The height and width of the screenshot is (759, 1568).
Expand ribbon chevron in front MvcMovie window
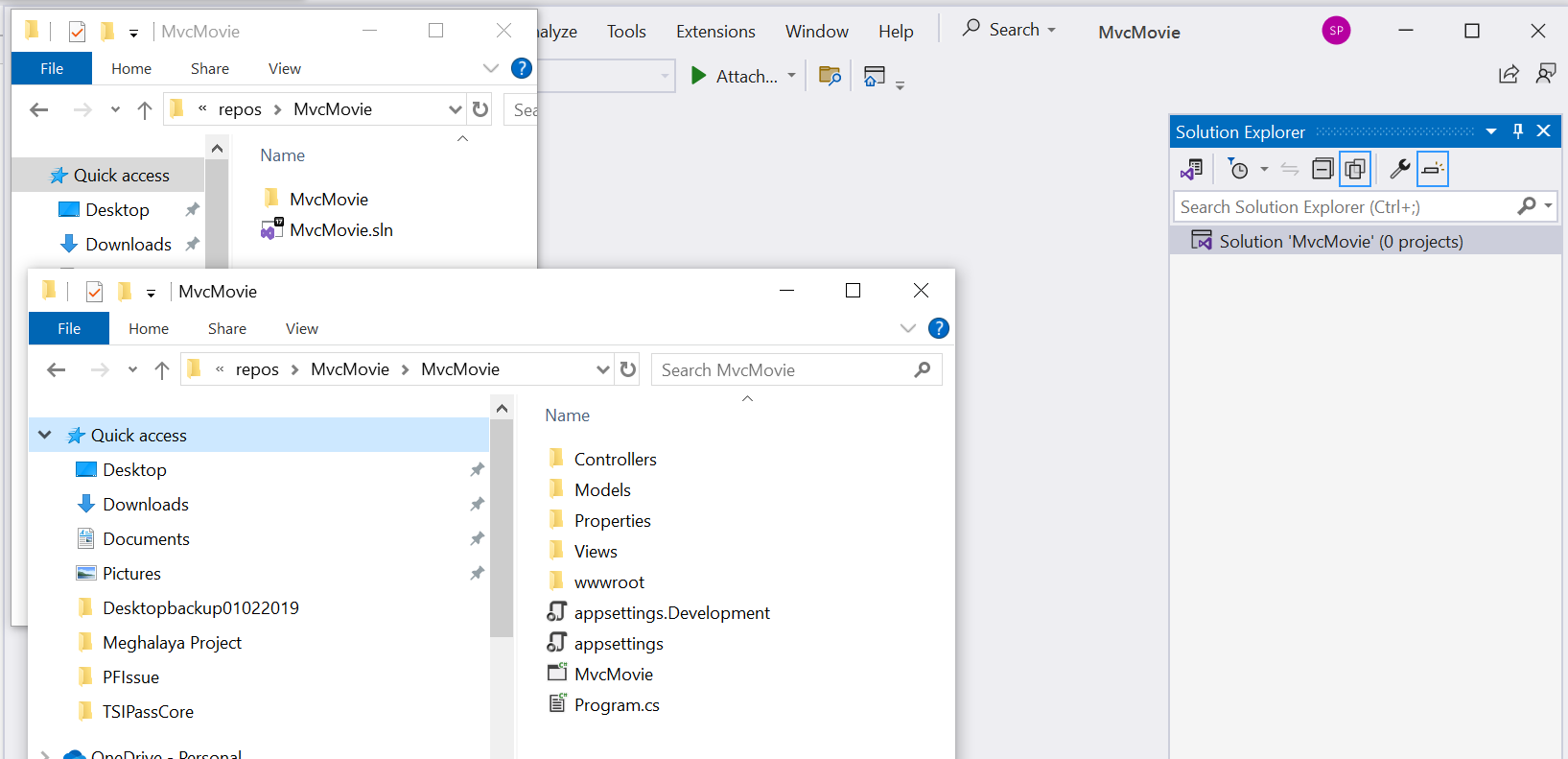click(907, 328)
